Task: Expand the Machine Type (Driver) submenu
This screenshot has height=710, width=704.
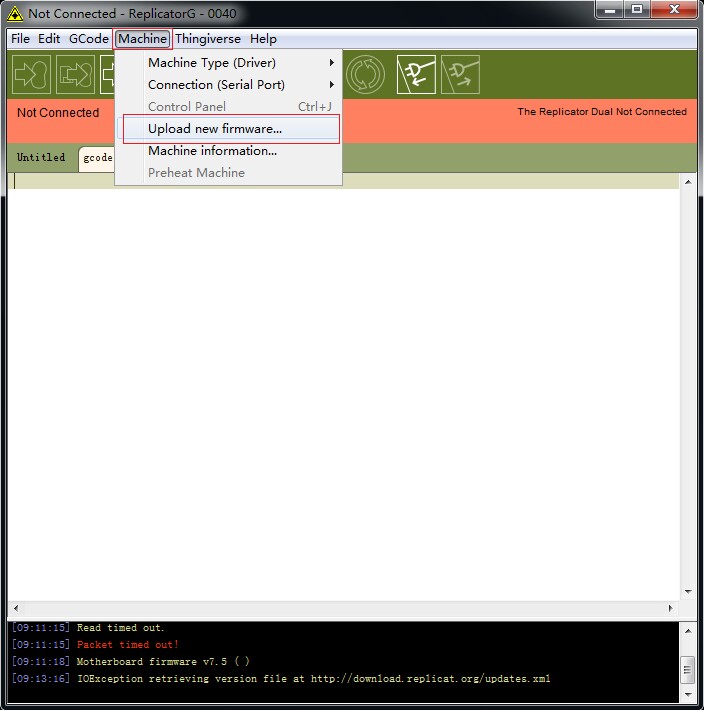Action: coord(229,62)
